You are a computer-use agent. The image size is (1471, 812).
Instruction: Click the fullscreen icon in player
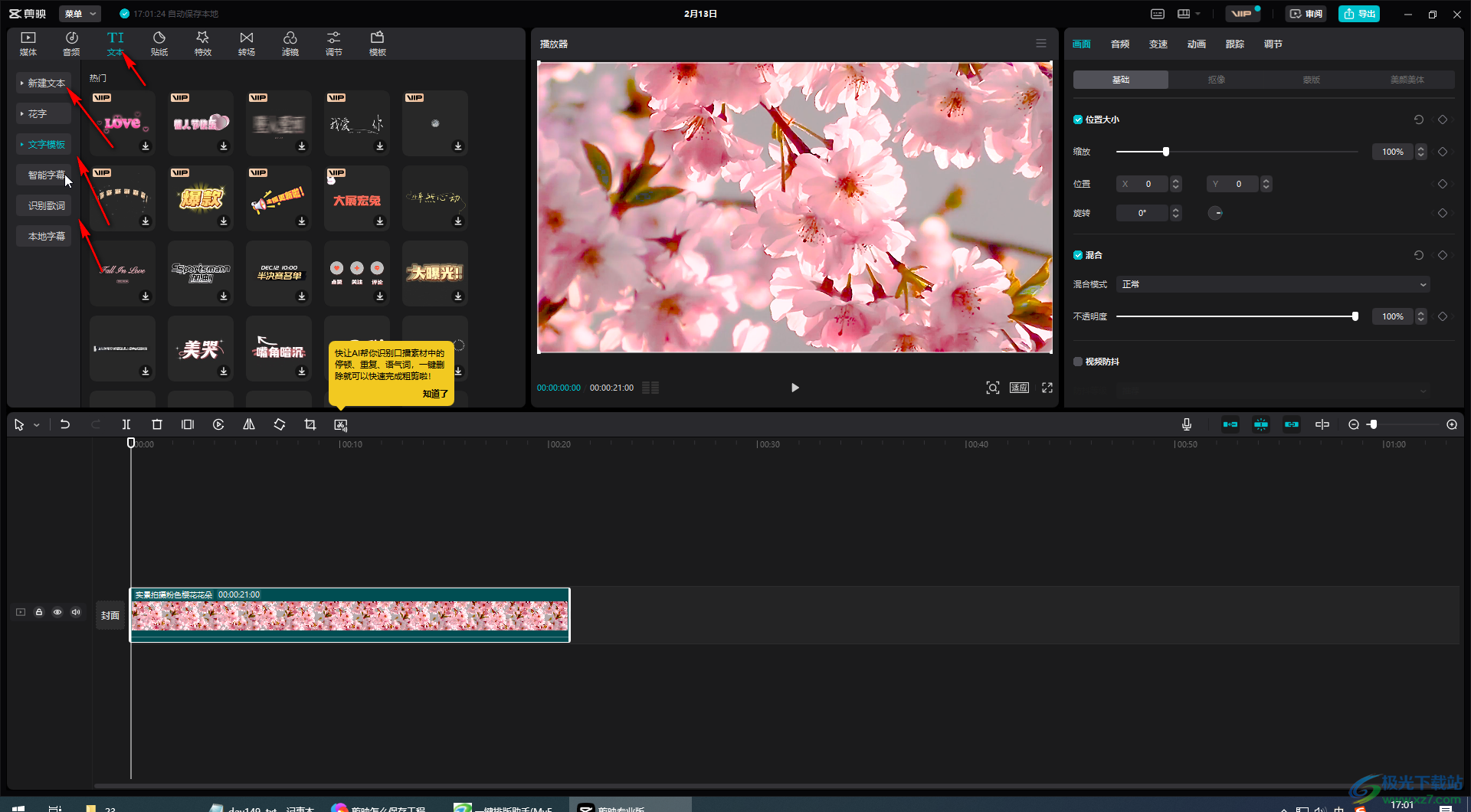click(x=1047, y=388)
